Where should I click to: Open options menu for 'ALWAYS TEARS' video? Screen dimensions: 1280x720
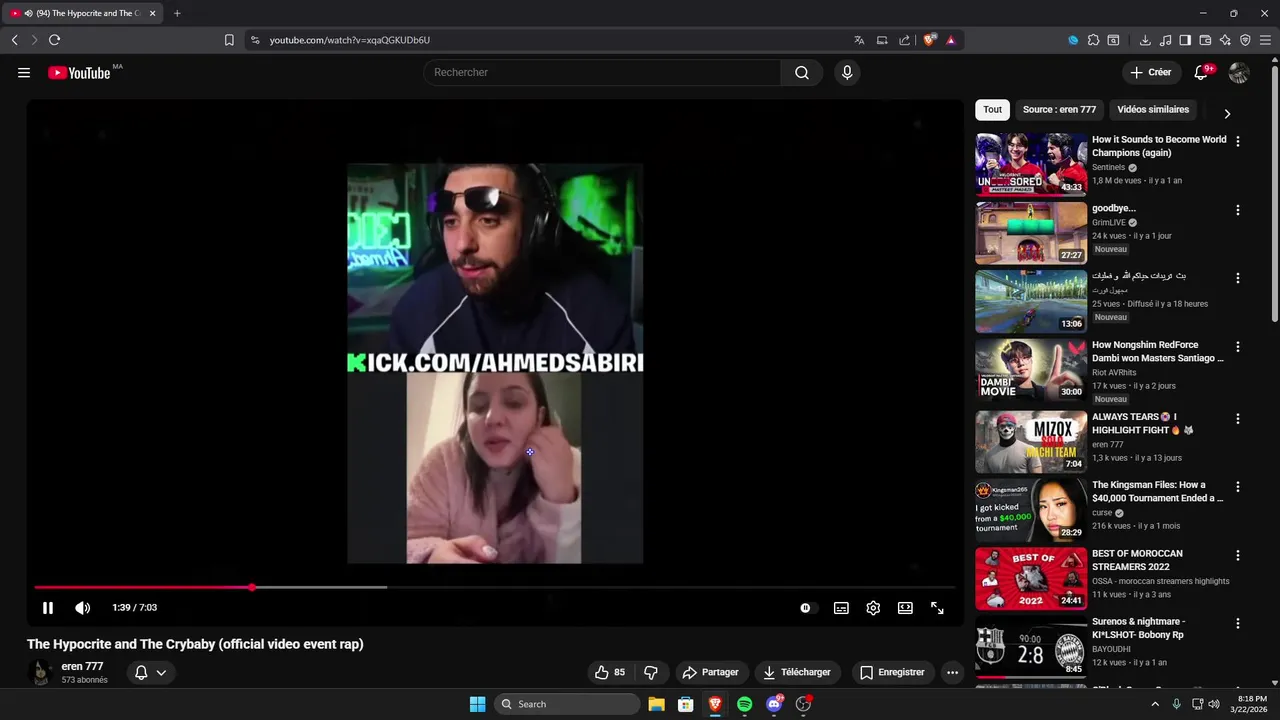coord(1238,419)
